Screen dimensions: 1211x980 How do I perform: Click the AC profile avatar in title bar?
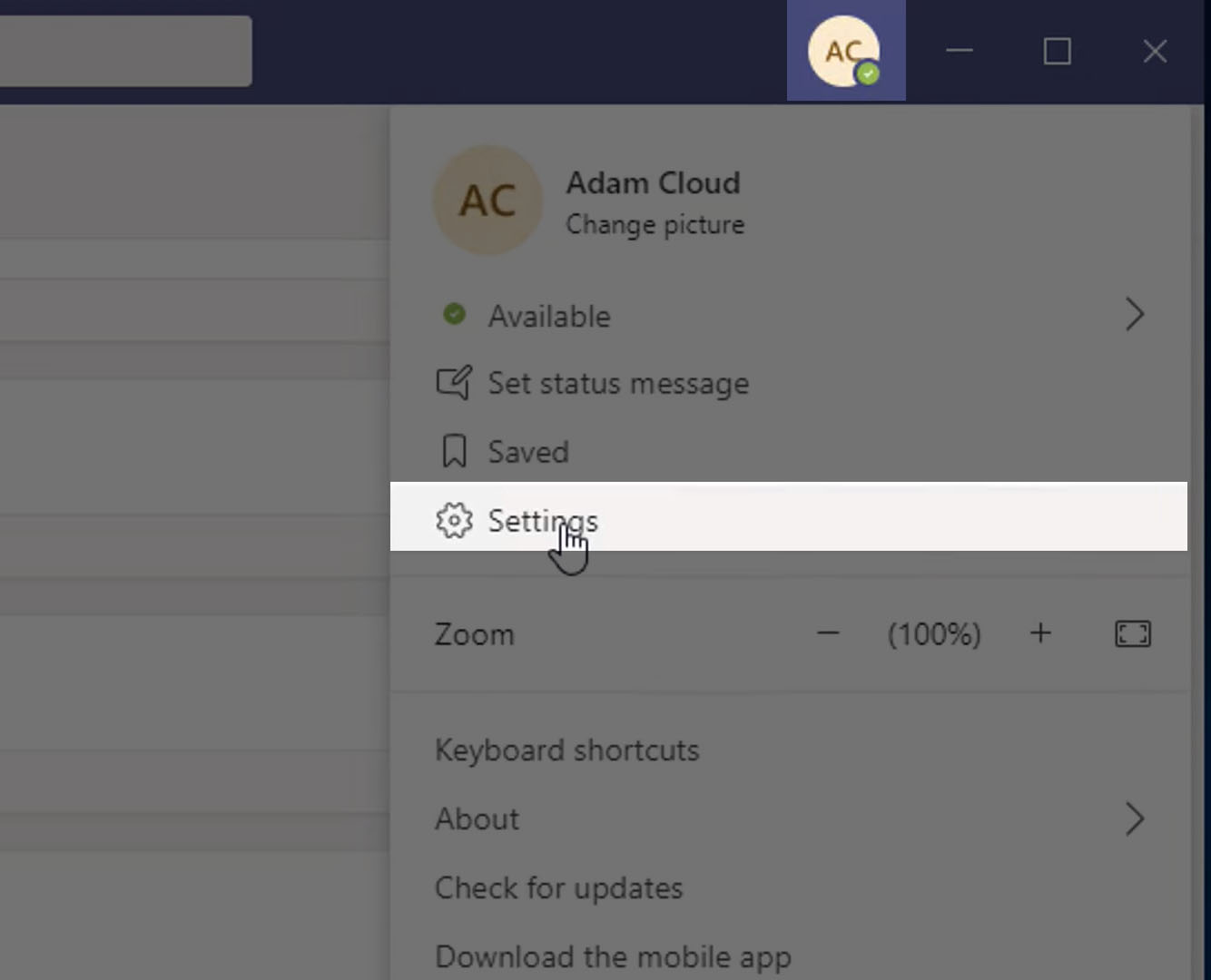click(844, 51)
